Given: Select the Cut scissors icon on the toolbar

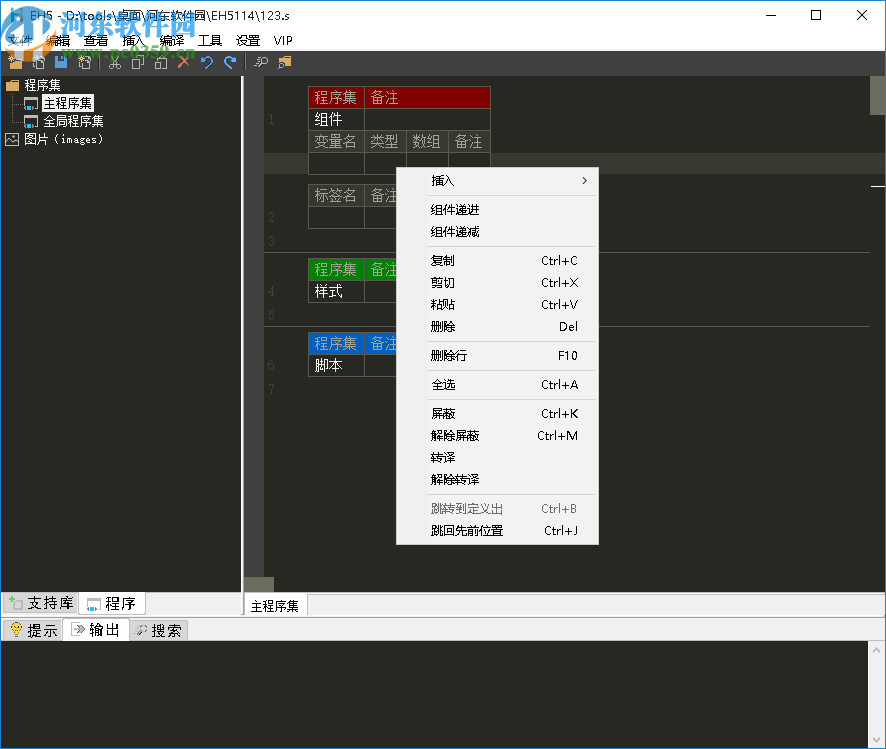Looking at the screenshot, I should 115,61.
